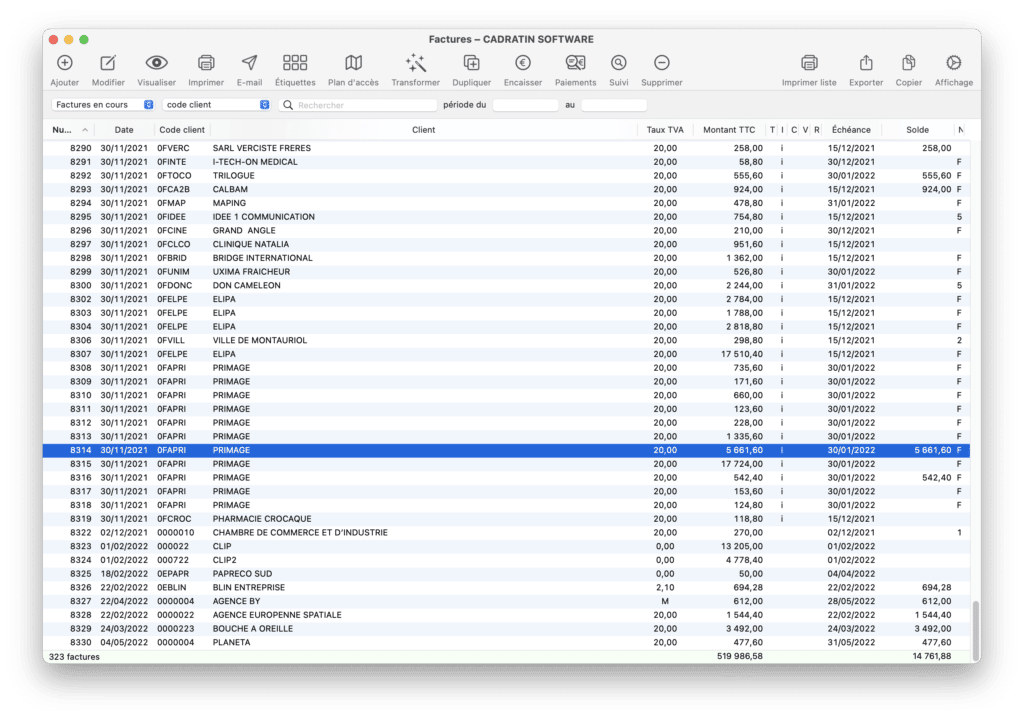Select the PAPRECO SUD row
The height and width of the screenshot is (720, 1024).
coord(506,574)
